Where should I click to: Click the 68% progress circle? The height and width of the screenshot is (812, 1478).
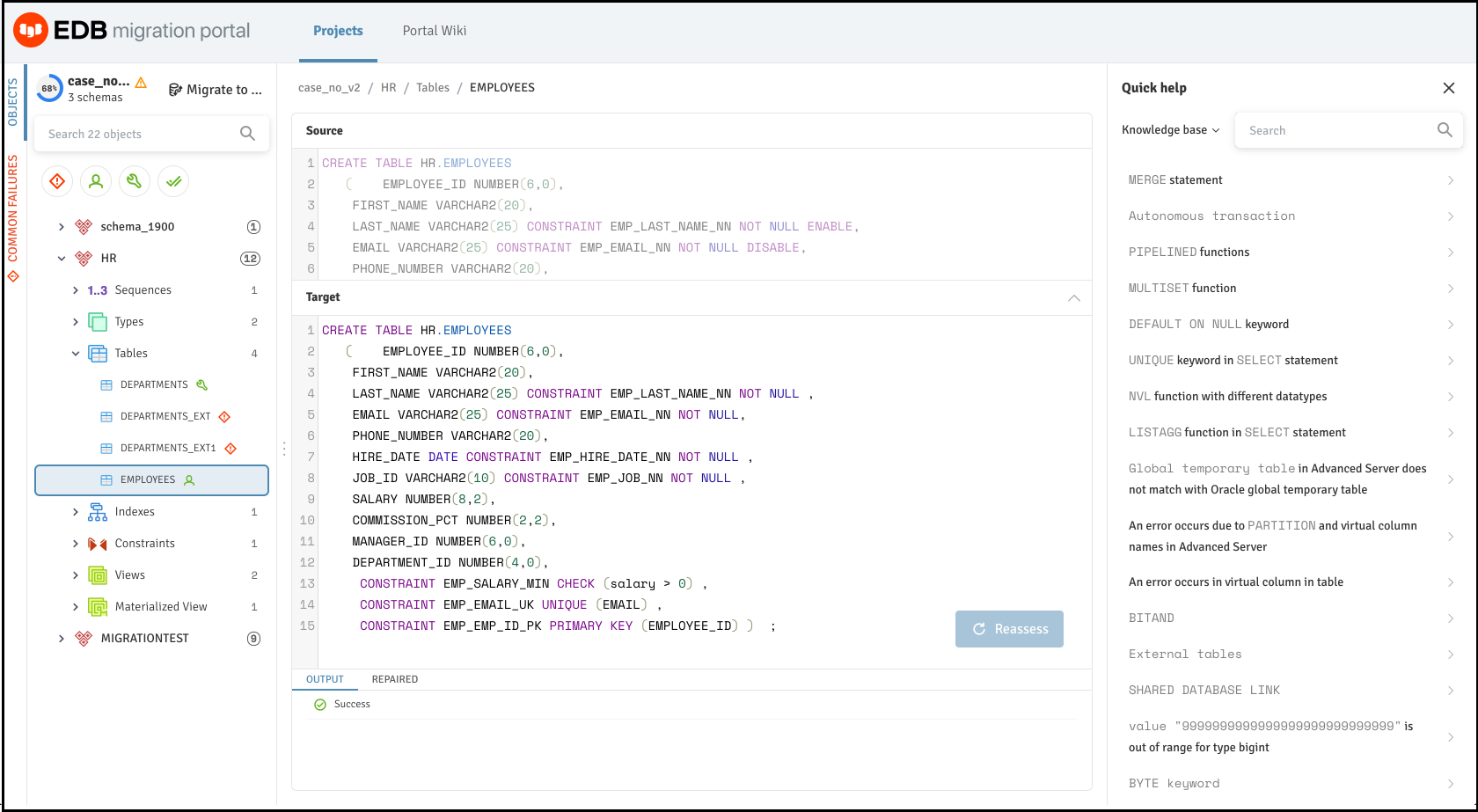49,88
